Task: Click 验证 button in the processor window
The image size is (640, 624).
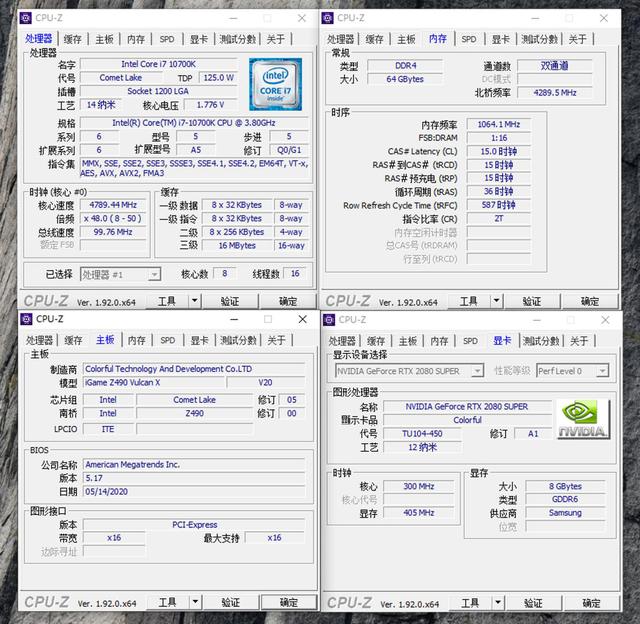Action: pos(230,301)
